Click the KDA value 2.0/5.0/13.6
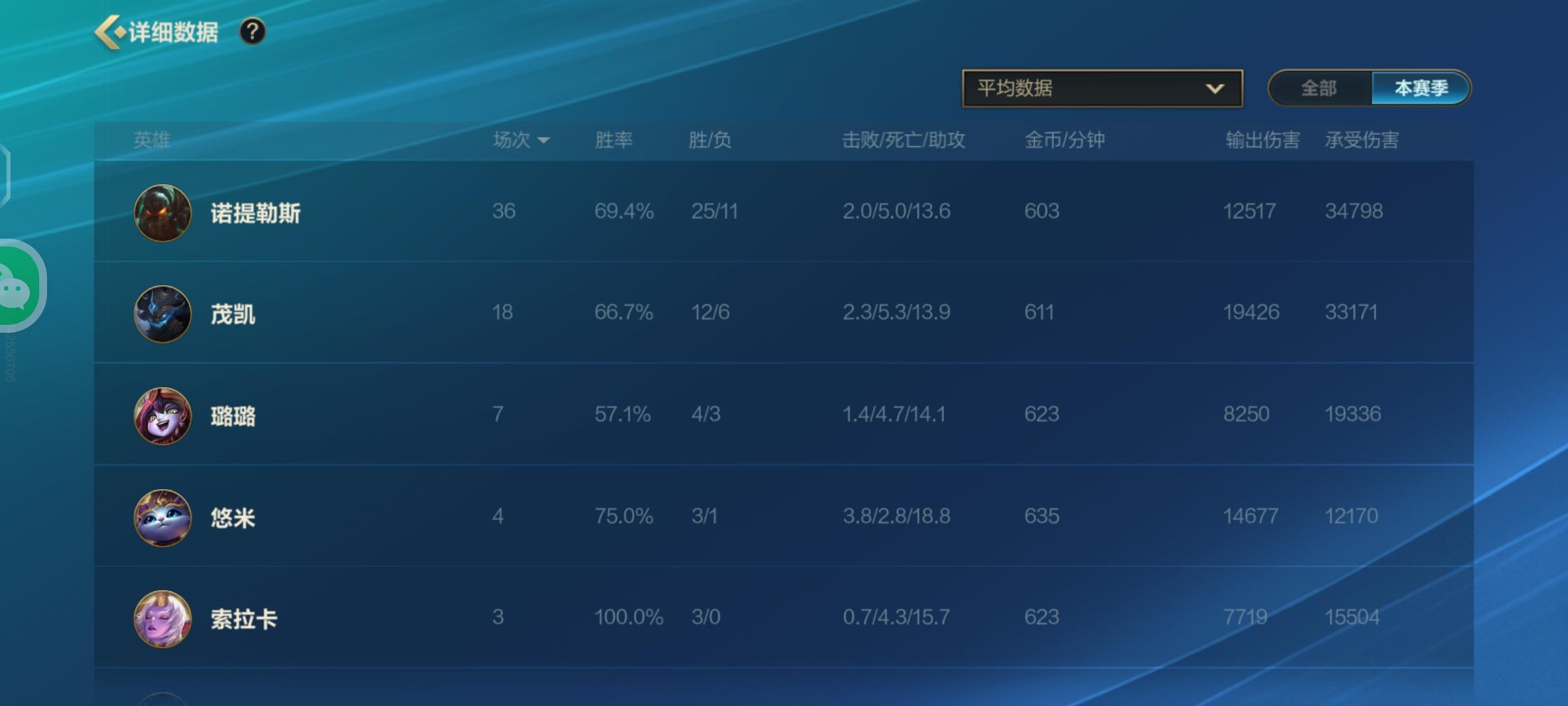The height and width of the screenshot is (706, 1568). tap(896, 211)
